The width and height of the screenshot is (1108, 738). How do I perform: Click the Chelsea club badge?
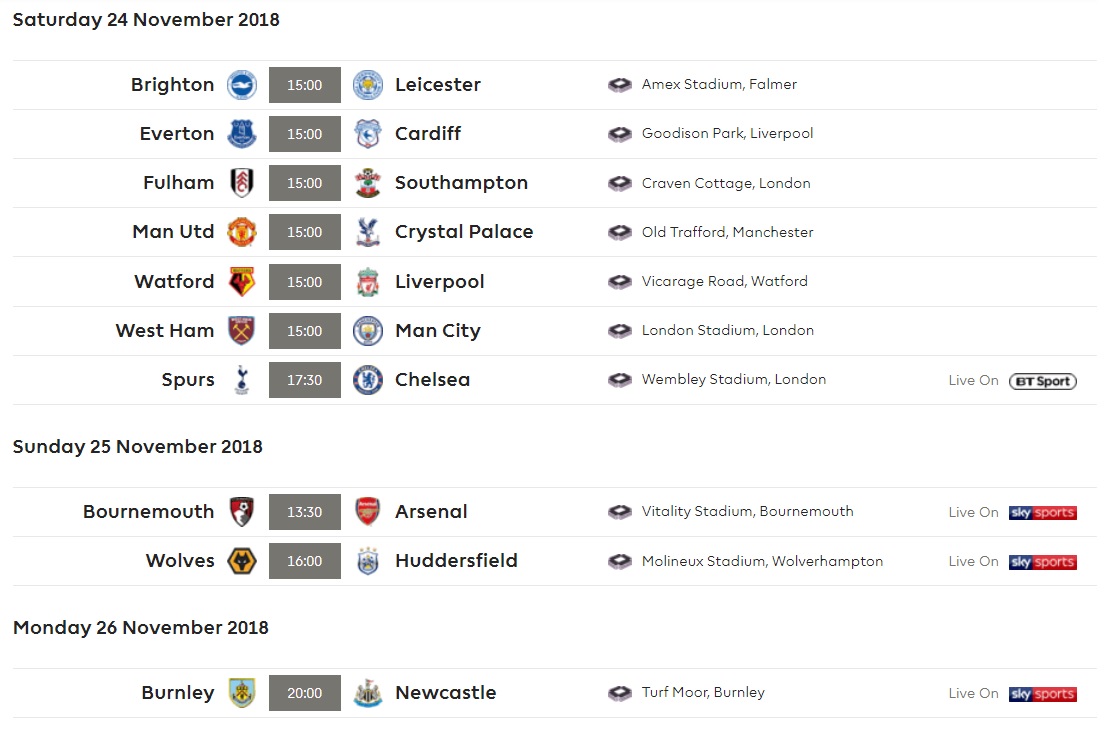coord(368,380)
